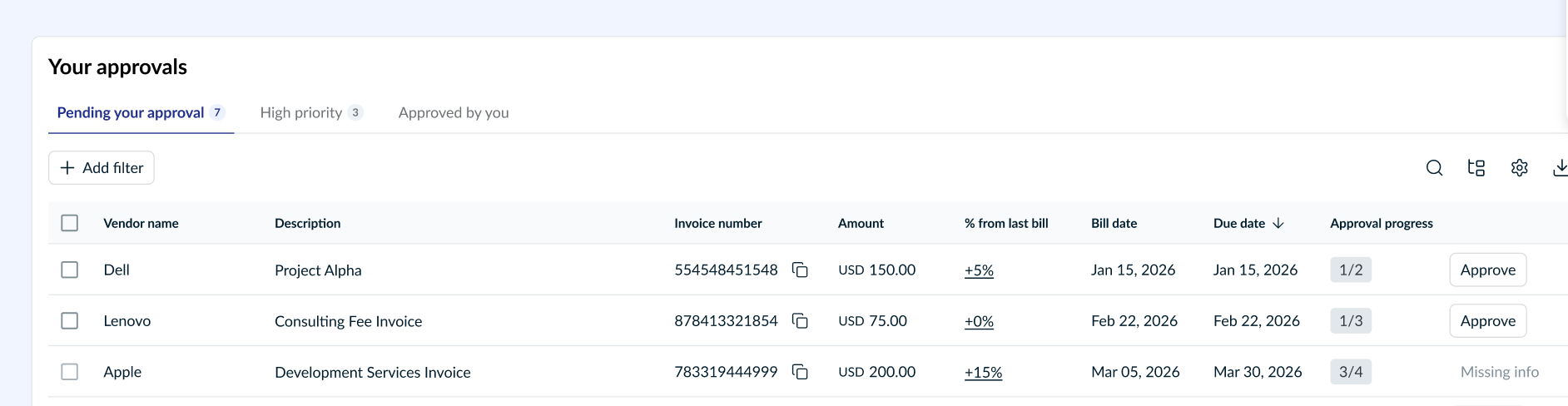Viewport: 1568px width, 406px height.
Task: Click the Consulting Fee Invoice description
Action: click(349, 321)
